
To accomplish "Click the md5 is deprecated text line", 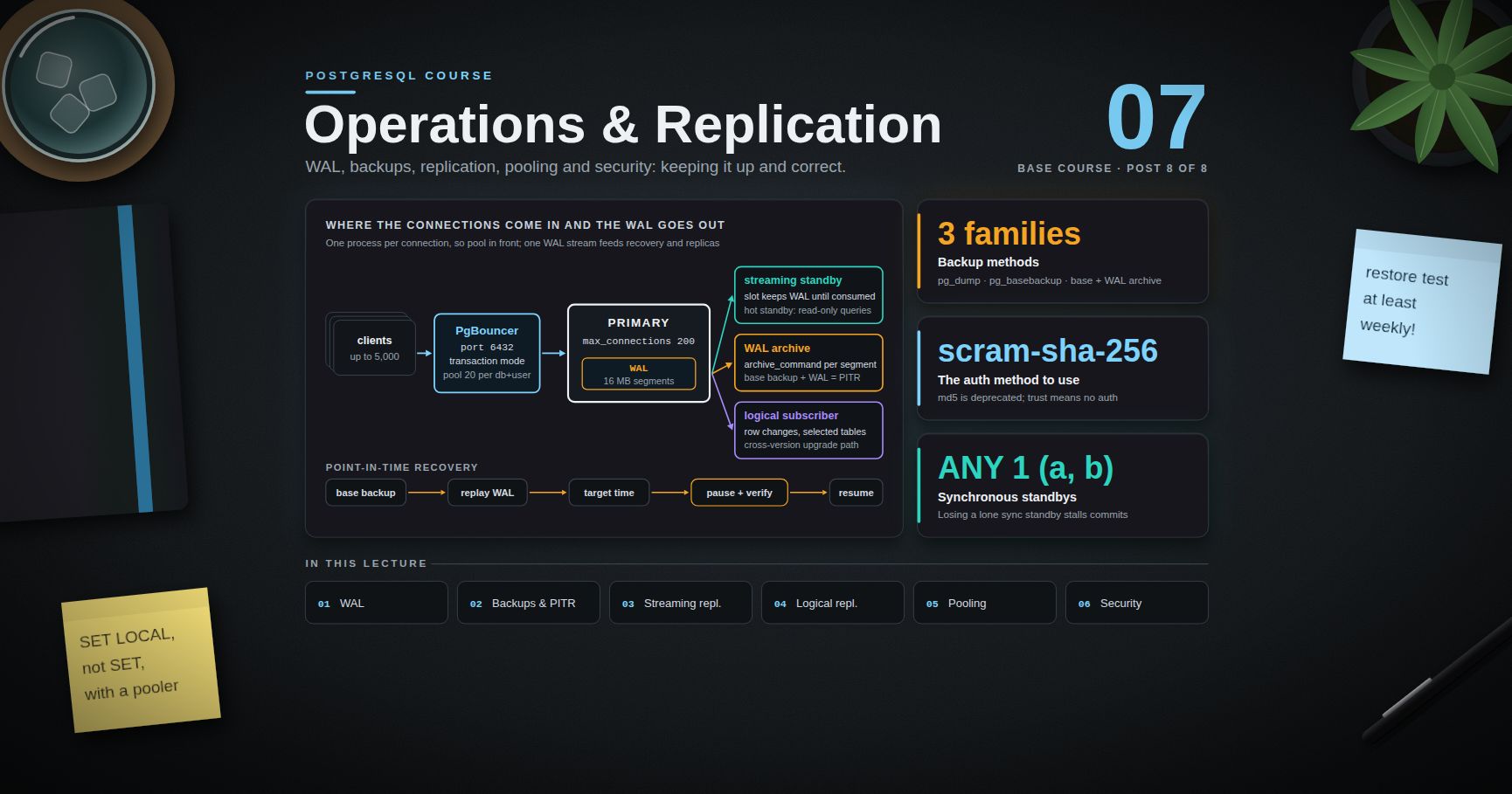I will (1028, 398).
